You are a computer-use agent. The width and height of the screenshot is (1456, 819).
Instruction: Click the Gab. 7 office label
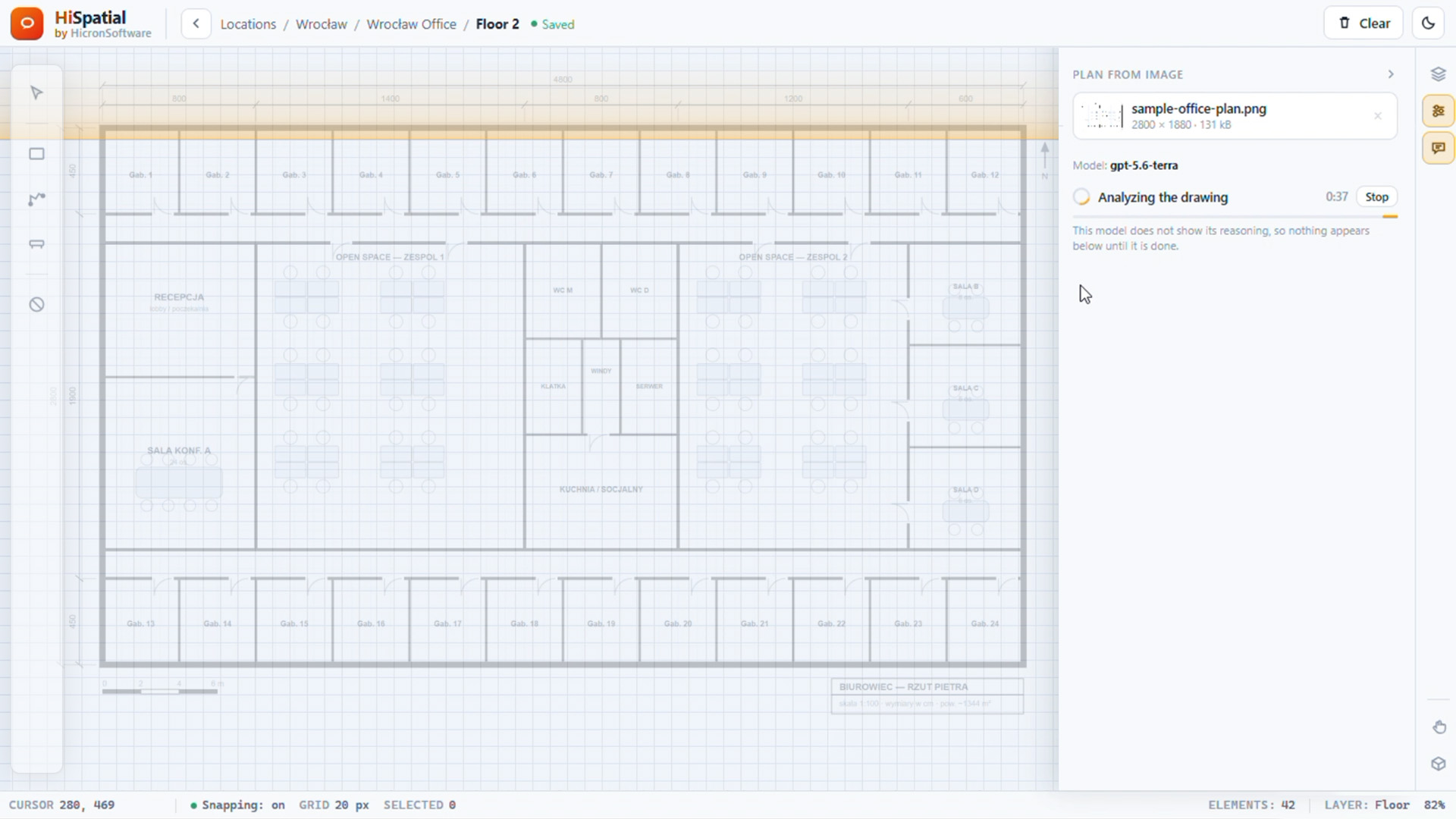point(601,175)
